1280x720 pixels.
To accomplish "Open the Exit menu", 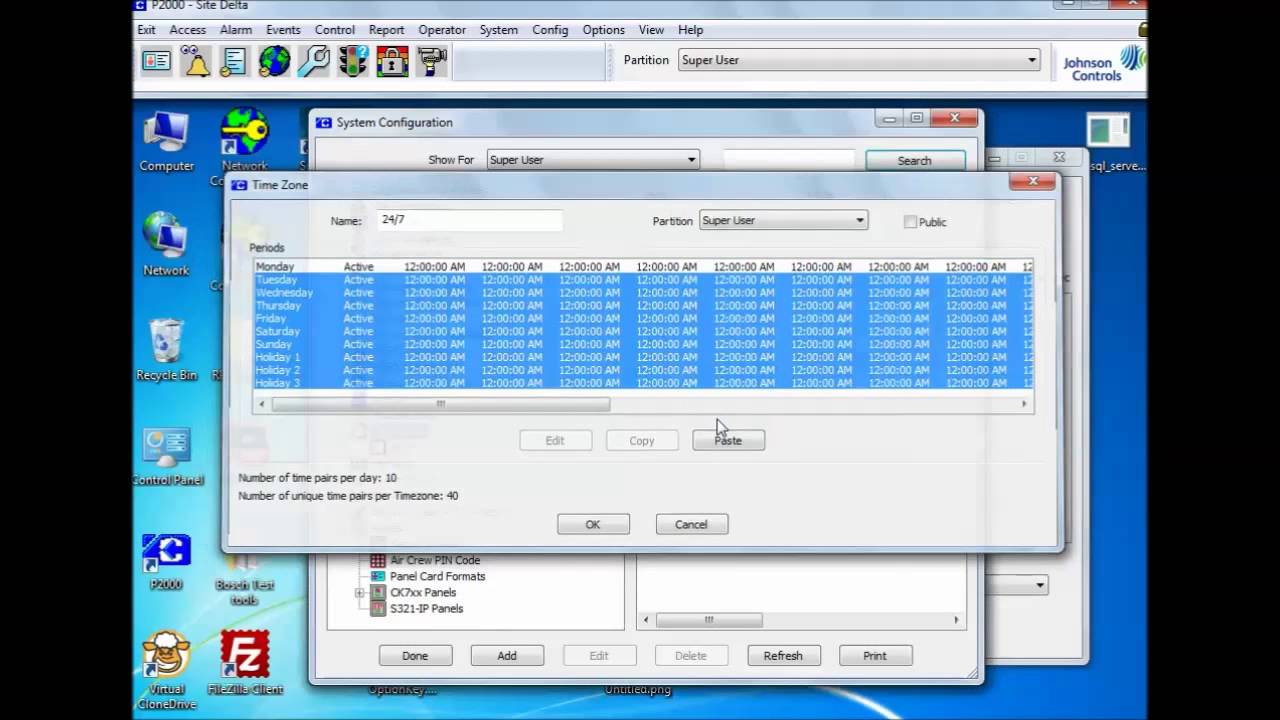I will point(147,30).
